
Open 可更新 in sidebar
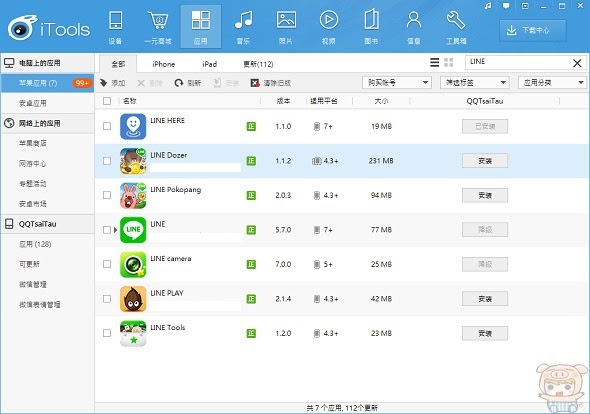[x=29, y=264]
